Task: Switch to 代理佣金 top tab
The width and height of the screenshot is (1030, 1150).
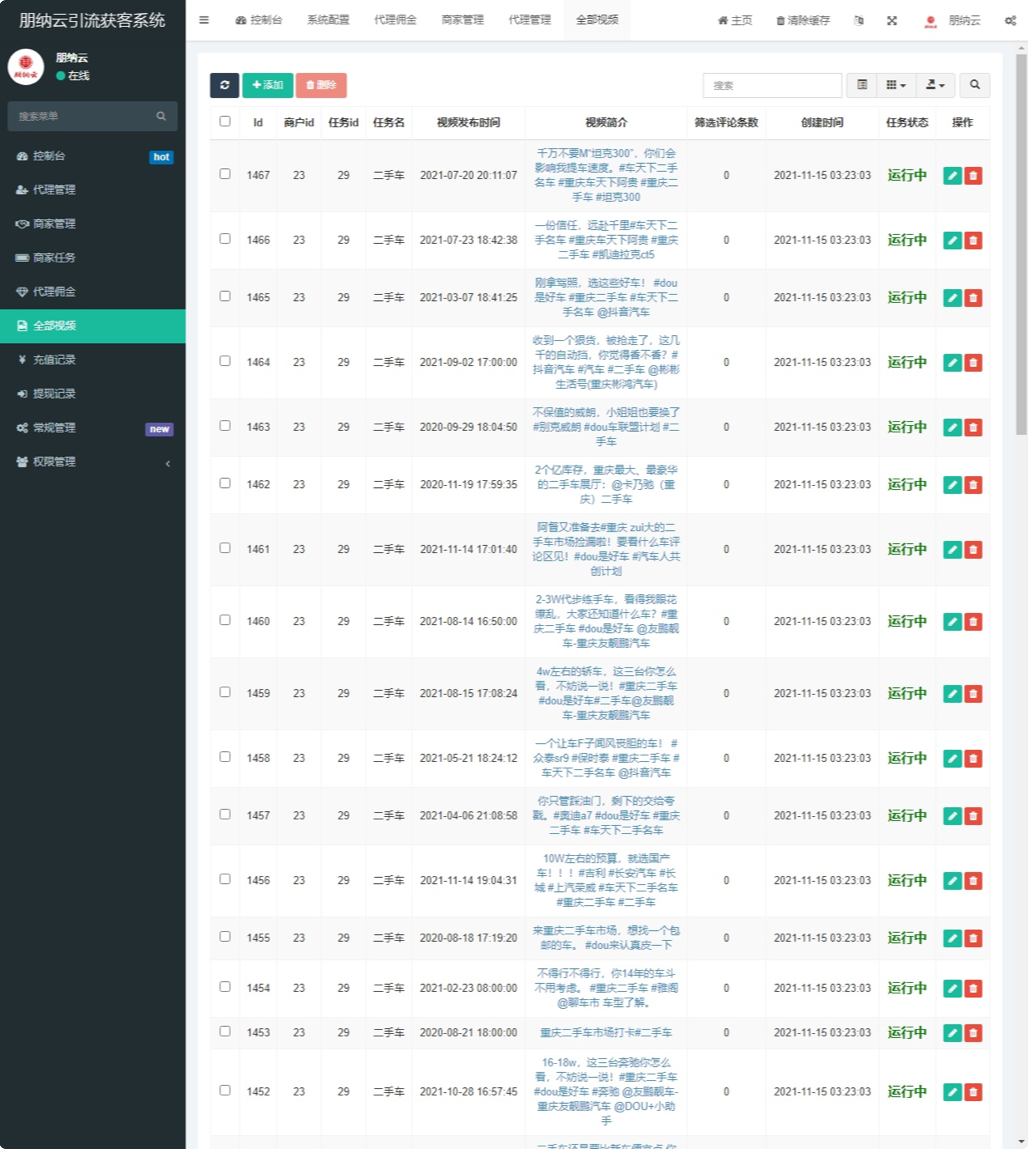Action: click(395, 20)
